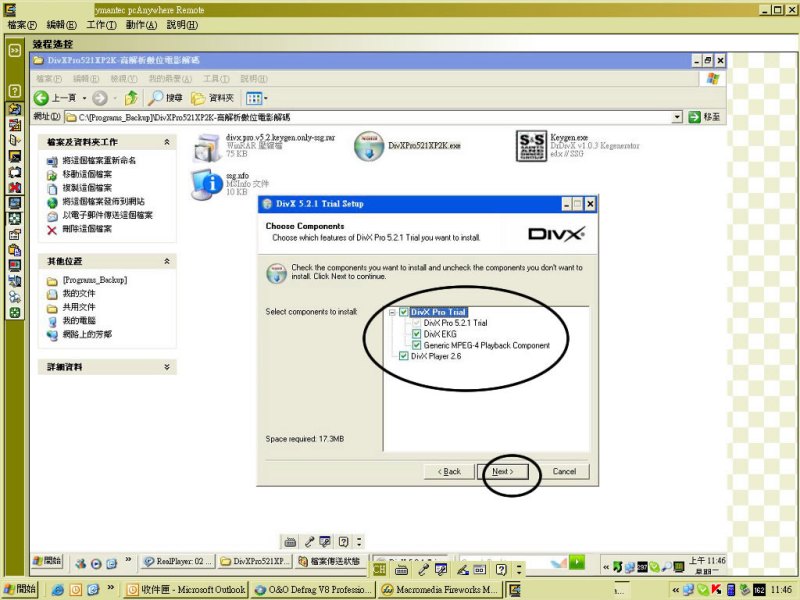Image resolution: width=800 pixels, height=600 pixels.
Task: Open Explorer window 檢視(V) menu
Action: (x=123, y=79)
